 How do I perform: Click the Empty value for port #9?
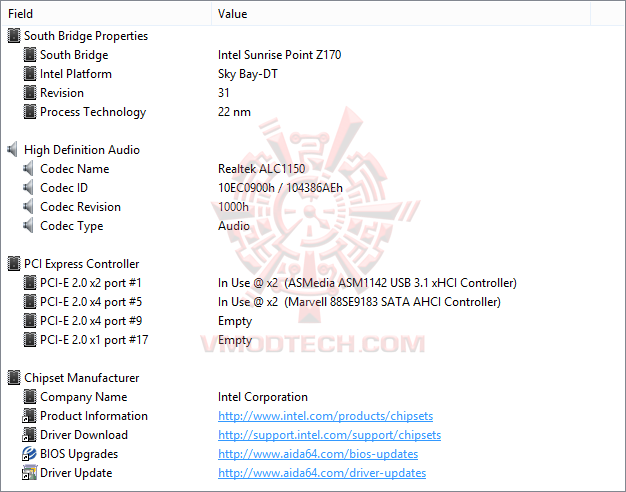[x=235, y=321]
